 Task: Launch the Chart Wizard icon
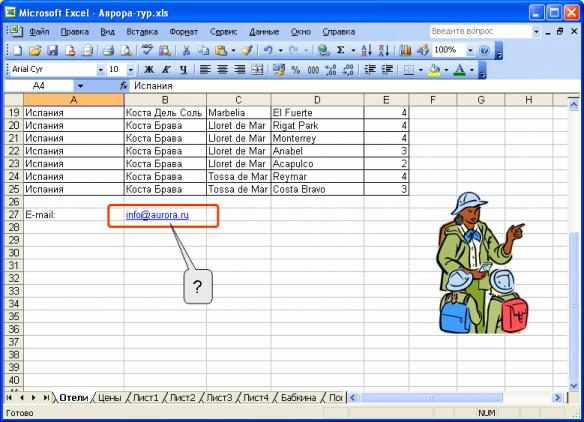[405, 50]
